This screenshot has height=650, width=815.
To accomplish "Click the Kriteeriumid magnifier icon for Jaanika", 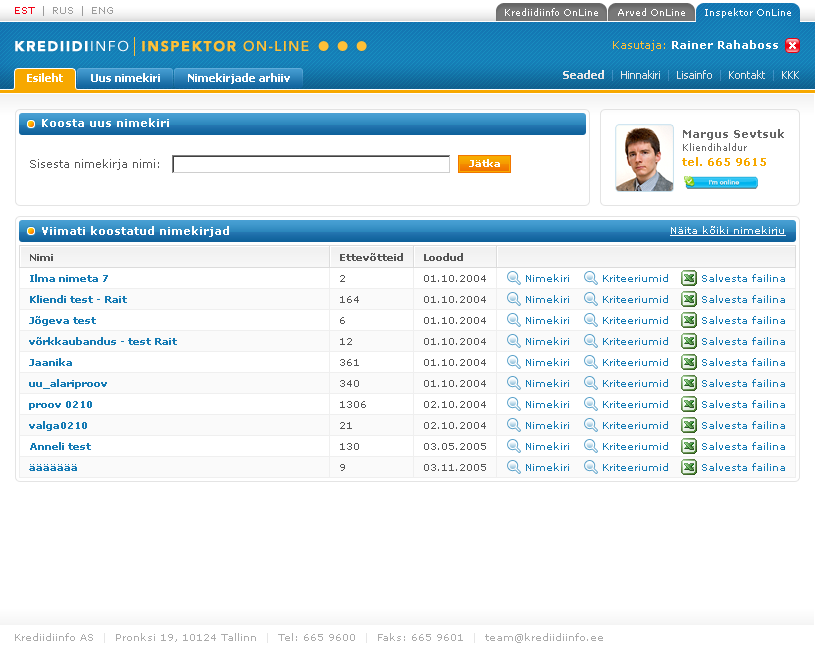I will tap(590, 362).
